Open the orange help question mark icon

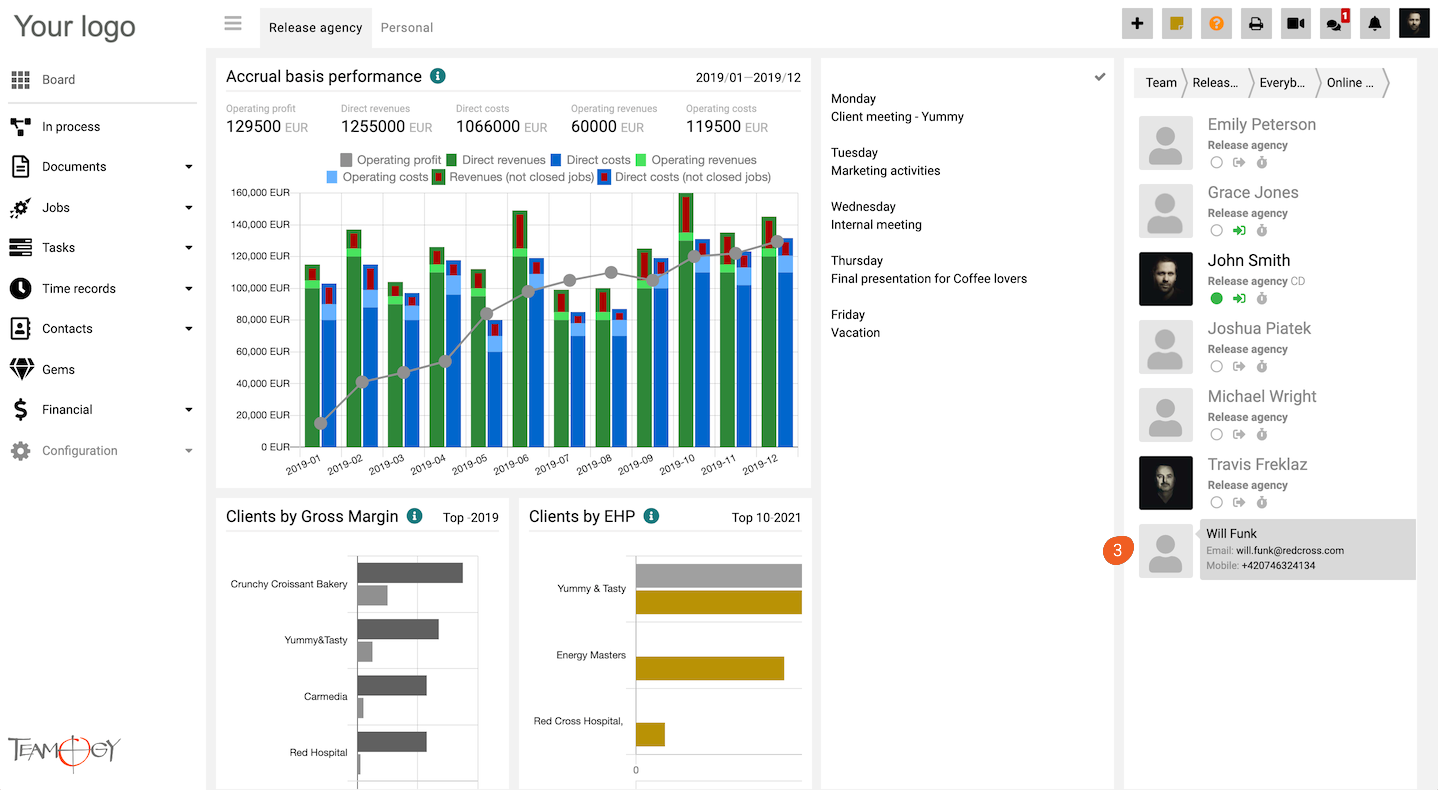click(x=1216, y=24)
